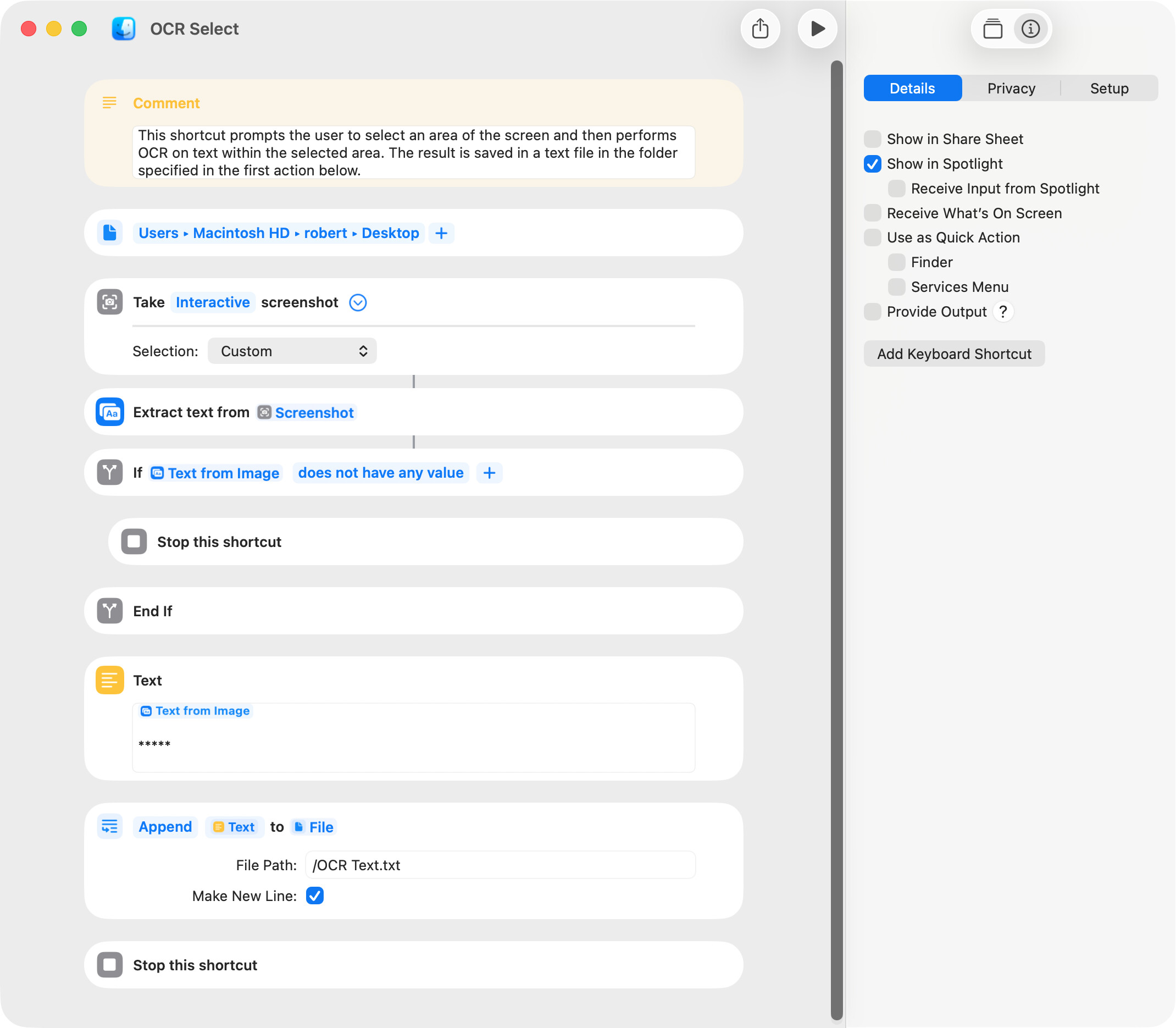Open the Setup tab

1109,89
